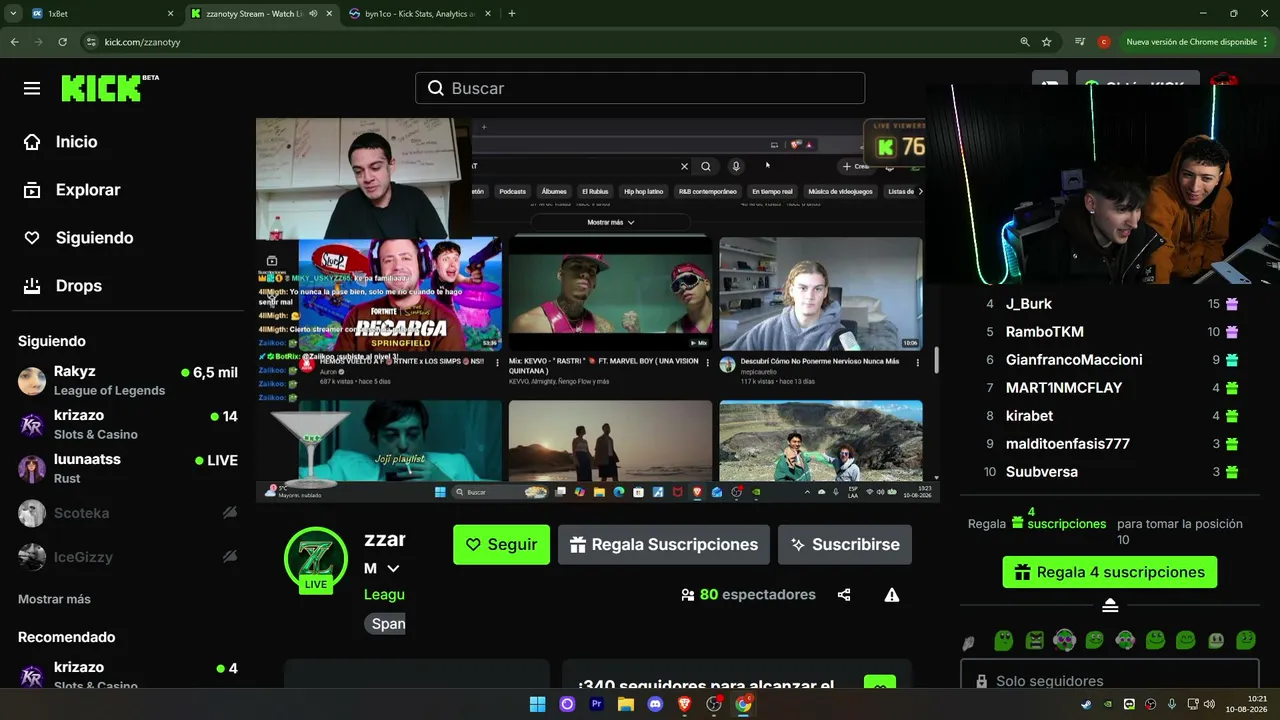Select malditoenfasis777 in the leaderboard
Image resolution: width=1280 pixels, height=720 pixels.
click(1110, 444)
